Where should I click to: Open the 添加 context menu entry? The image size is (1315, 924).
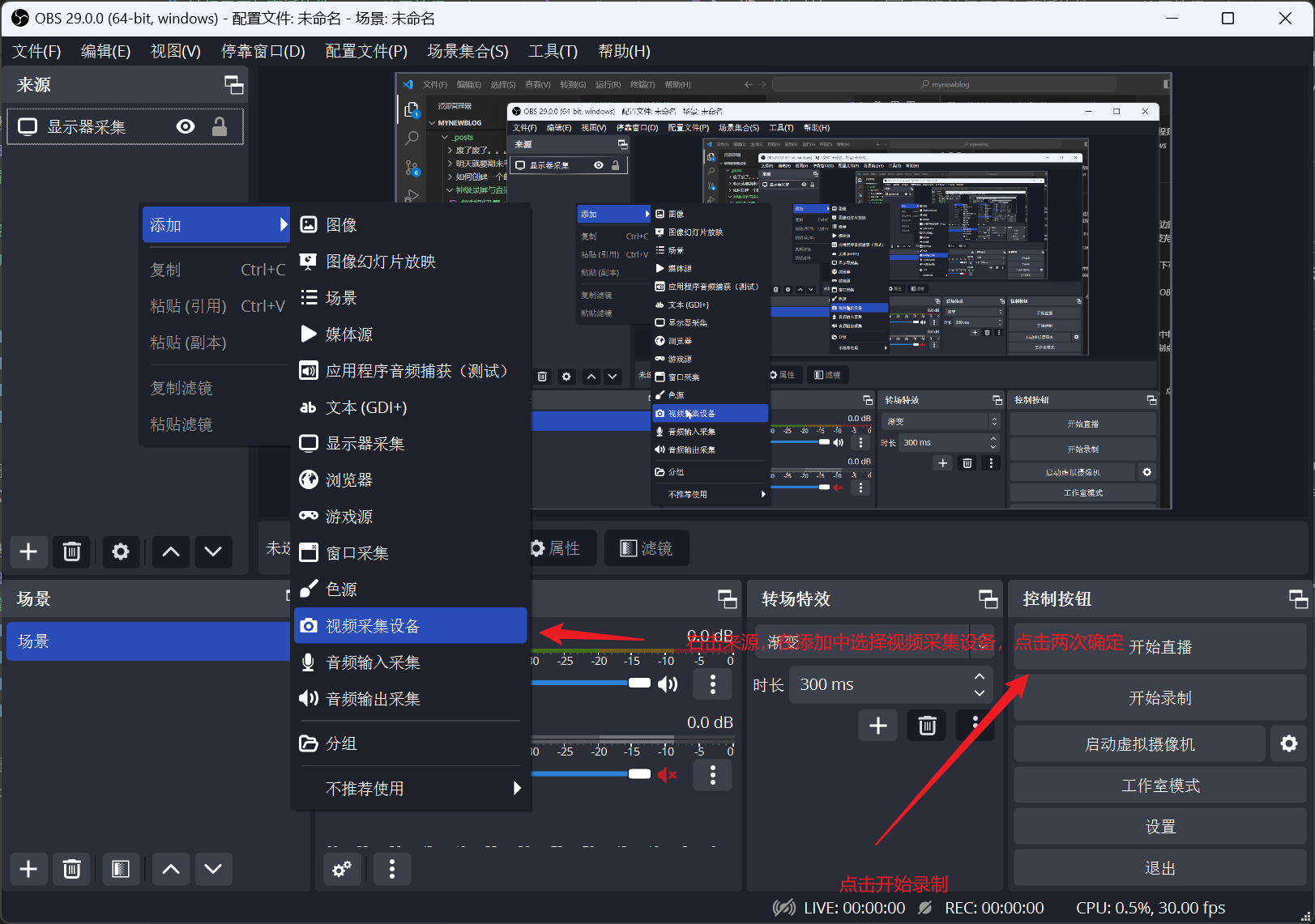tap(216, 225)
